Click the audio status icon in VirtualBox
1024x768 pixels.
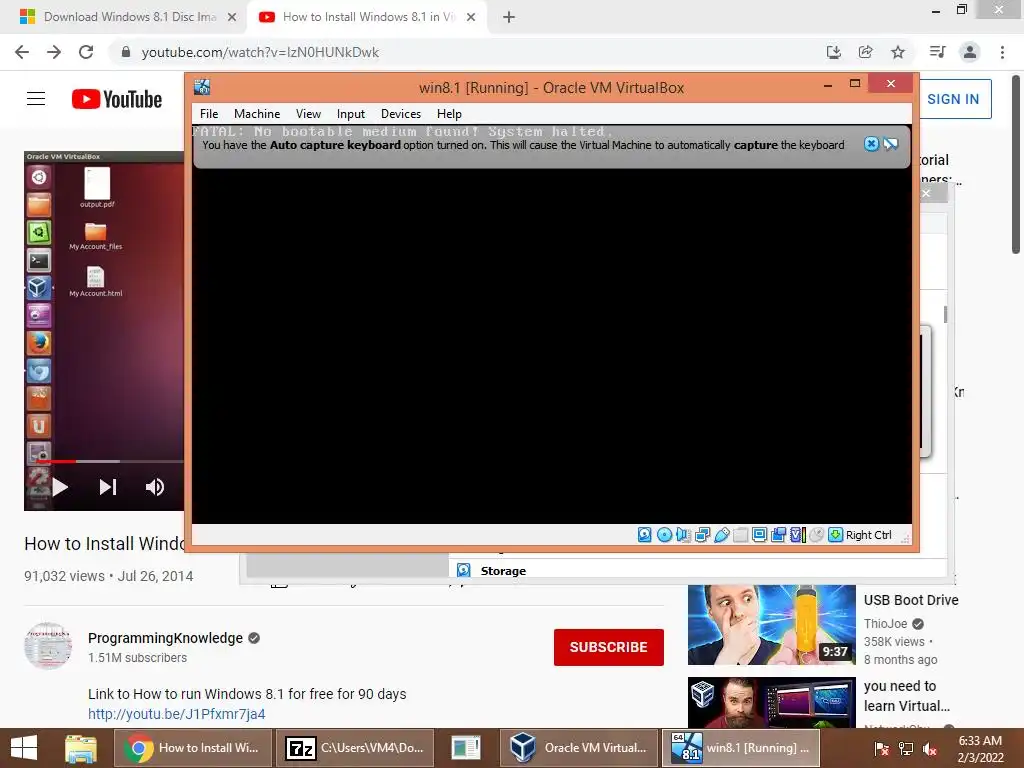click(683, 535)
